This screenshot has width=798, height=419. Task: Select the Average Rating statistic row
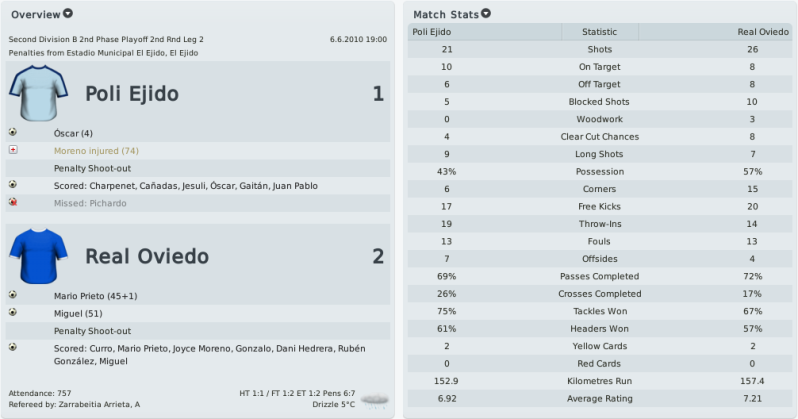click(600, 398)
